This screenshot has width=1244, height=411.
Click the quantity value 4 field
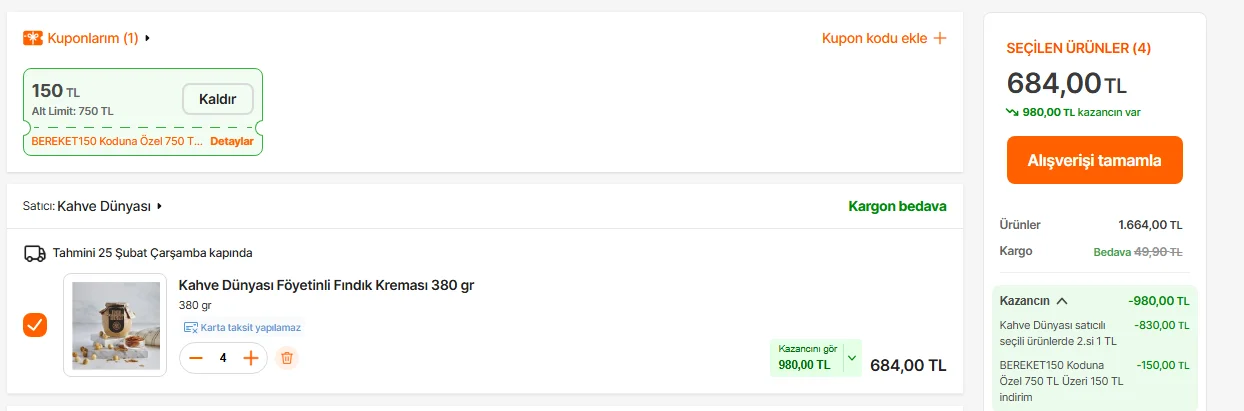point(223,358)
